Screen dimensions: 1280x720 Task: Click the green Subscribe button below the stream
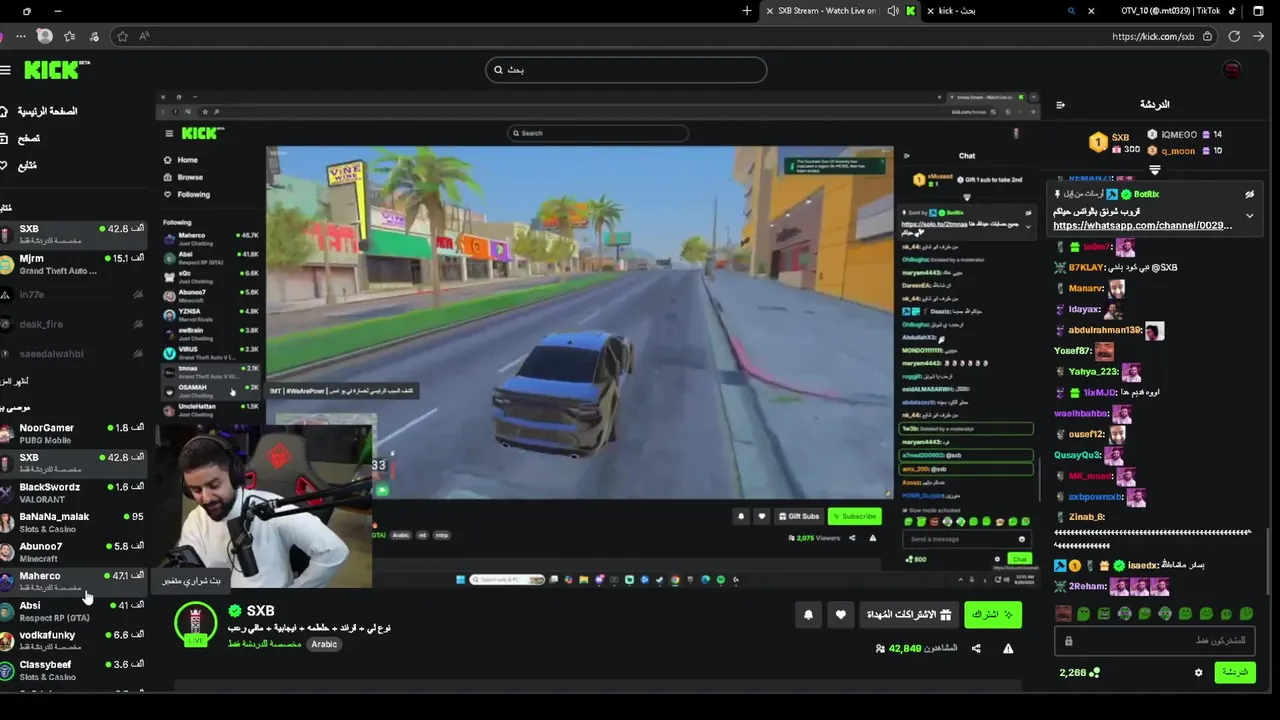tap(993, 615)
